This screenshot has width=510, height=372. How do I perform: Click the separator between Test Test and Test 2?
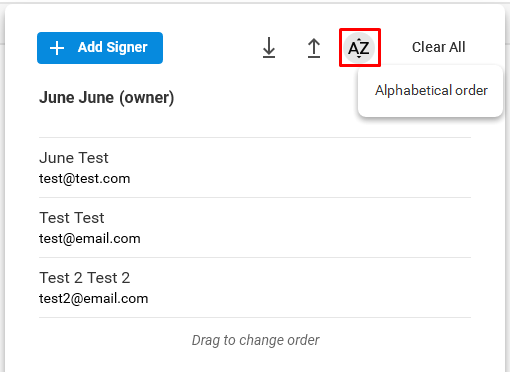pos(255,257)
